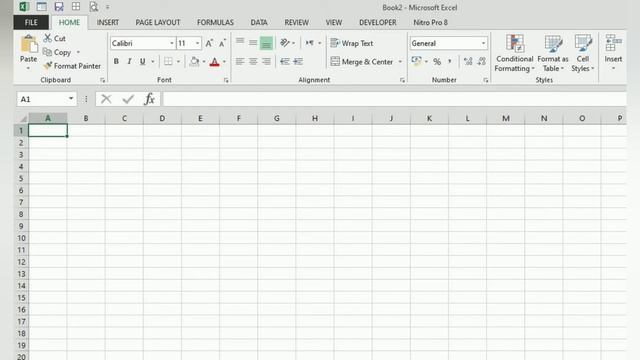Open Conditional Formatting menu
This screenshot has height=360, width=640.
pyautogui.click(x=514, y=53)
